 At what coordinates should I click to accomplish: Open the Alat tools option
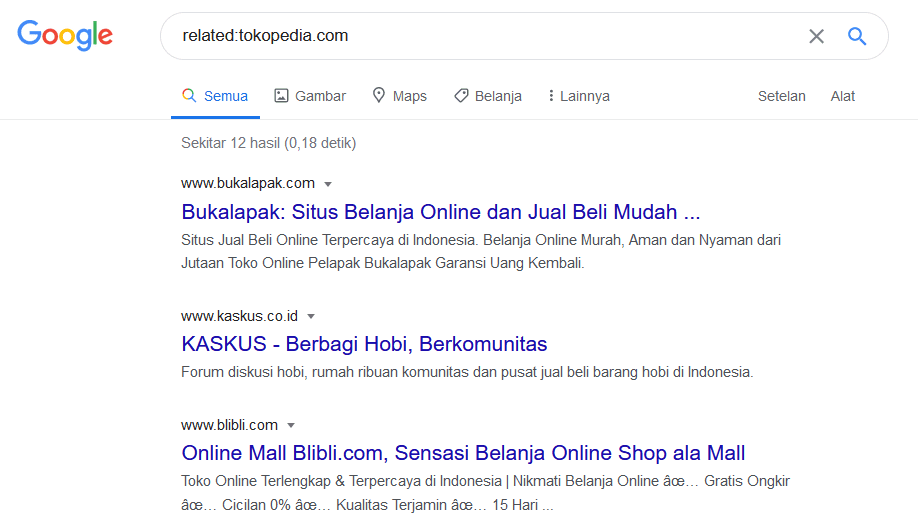[x=842, y=96]
